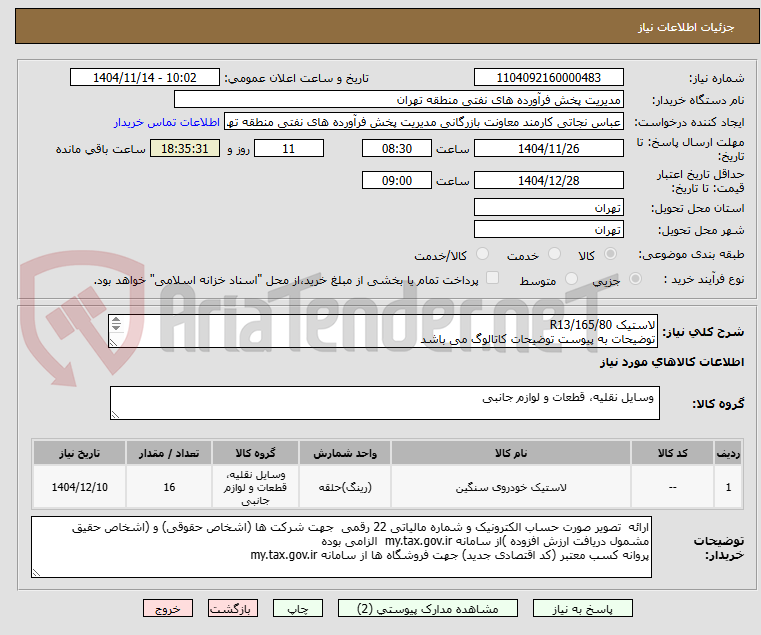Click the چاپ print button
The height and width of the screenshot is (635, 761).
click(298, 608)
